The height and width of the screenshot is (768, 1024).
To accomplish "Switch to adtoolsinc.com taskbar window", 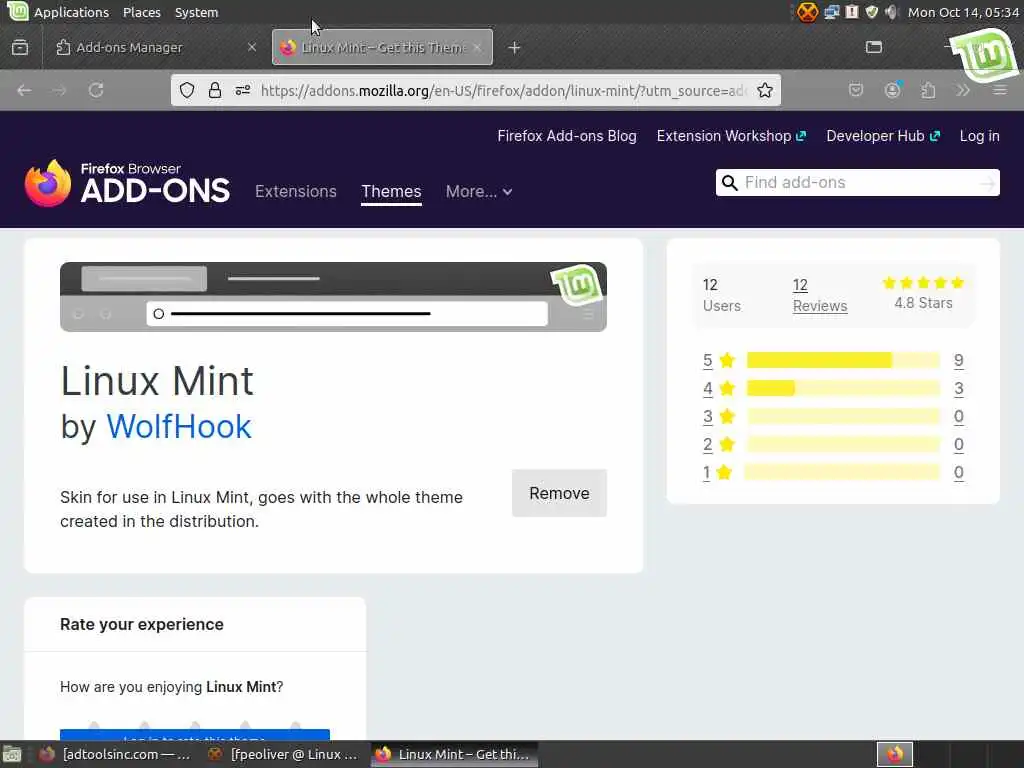I will tap(114, 754).
